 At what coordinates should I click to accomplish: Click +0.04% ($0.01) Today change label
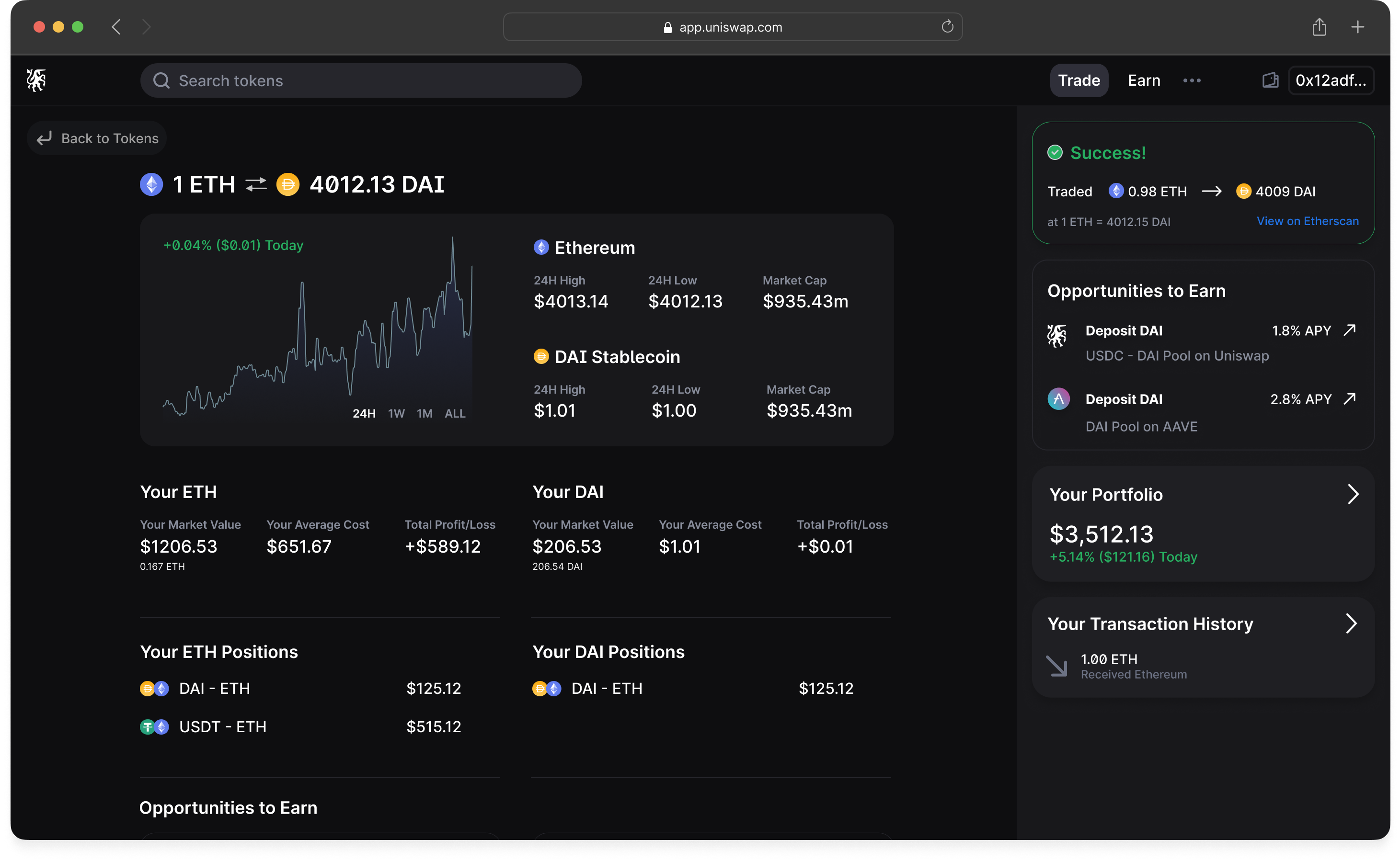click(x=233, y=246)
